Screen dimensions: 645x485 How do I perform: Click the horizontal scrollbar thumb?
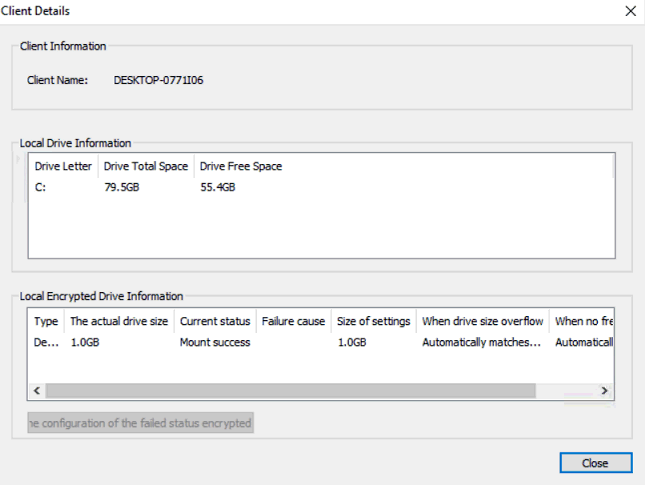point(290,390)
